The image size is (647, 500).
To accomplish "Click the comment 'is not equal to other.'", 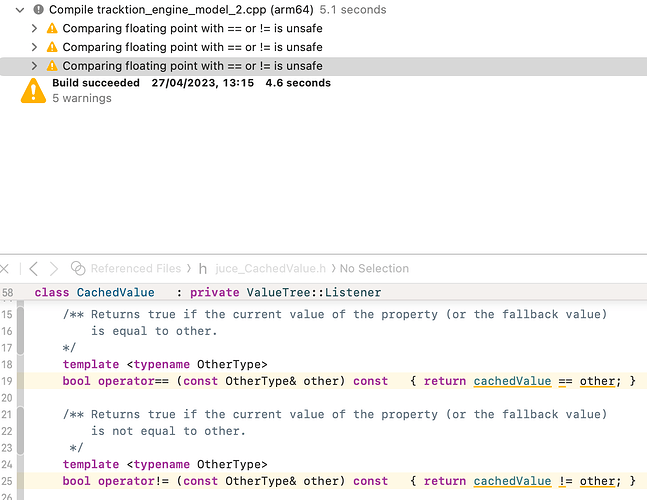I will pos(168,431).
